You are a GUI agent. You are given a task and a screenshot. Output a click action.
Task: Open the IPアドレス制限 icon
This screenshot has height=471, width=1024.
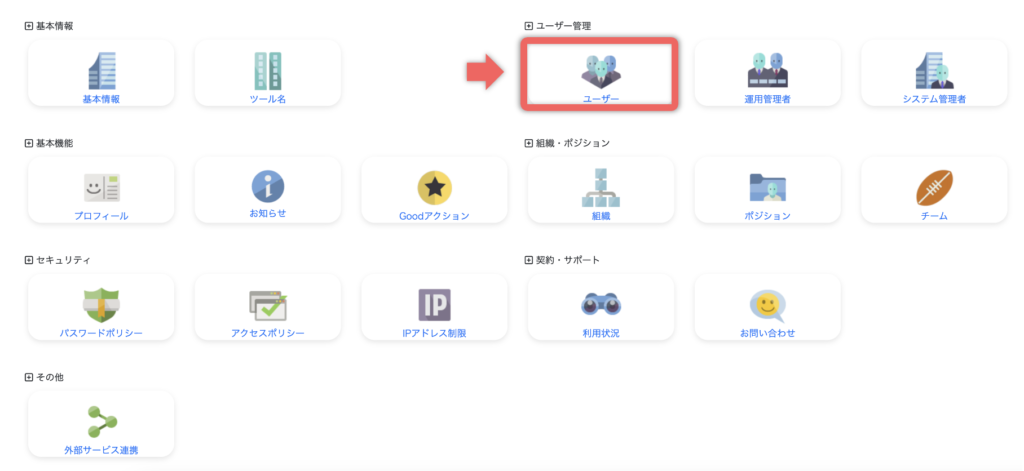[x=434, y=304]
